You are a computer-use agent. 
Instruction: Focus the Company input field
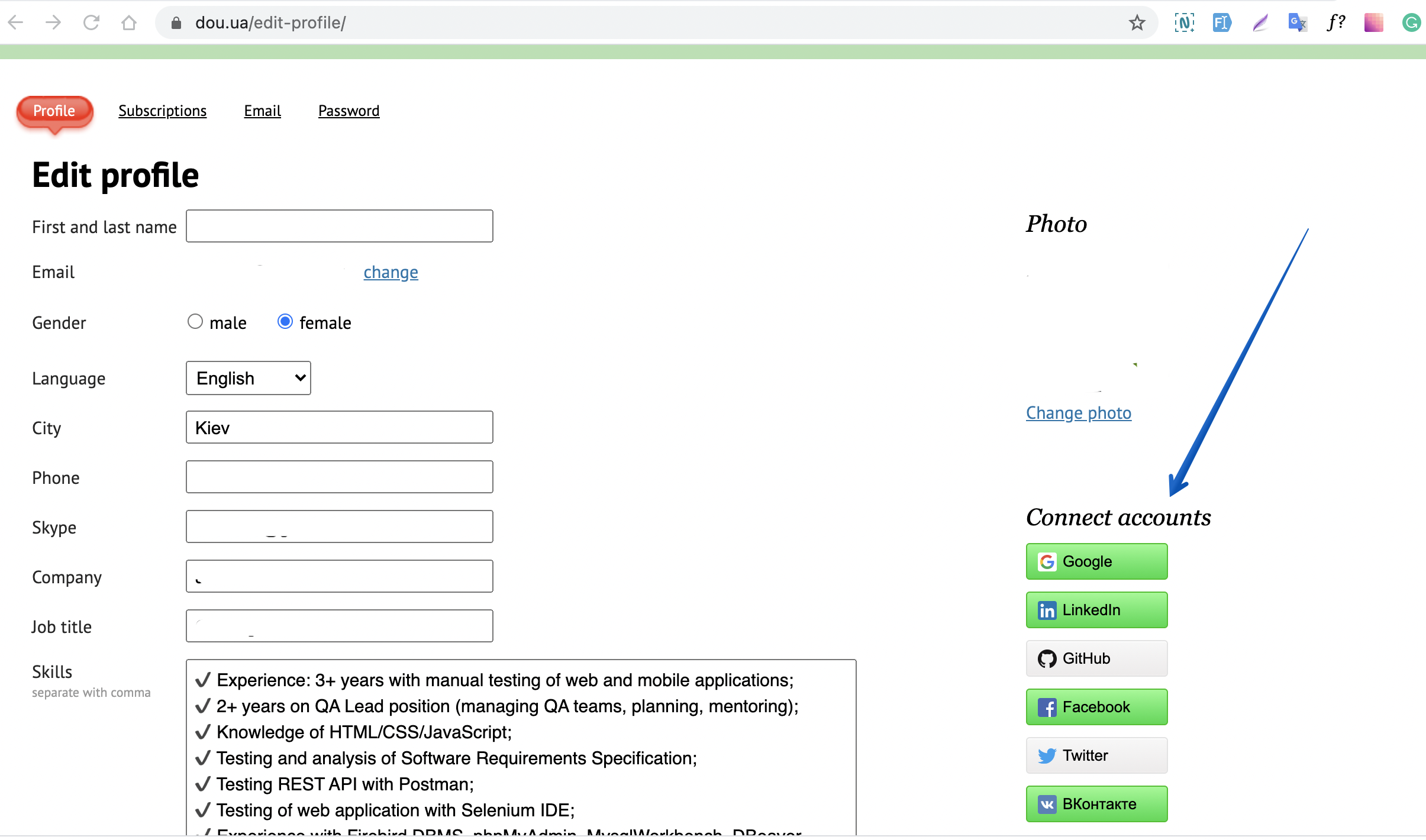pyautogui.click(x=339, y=576)
